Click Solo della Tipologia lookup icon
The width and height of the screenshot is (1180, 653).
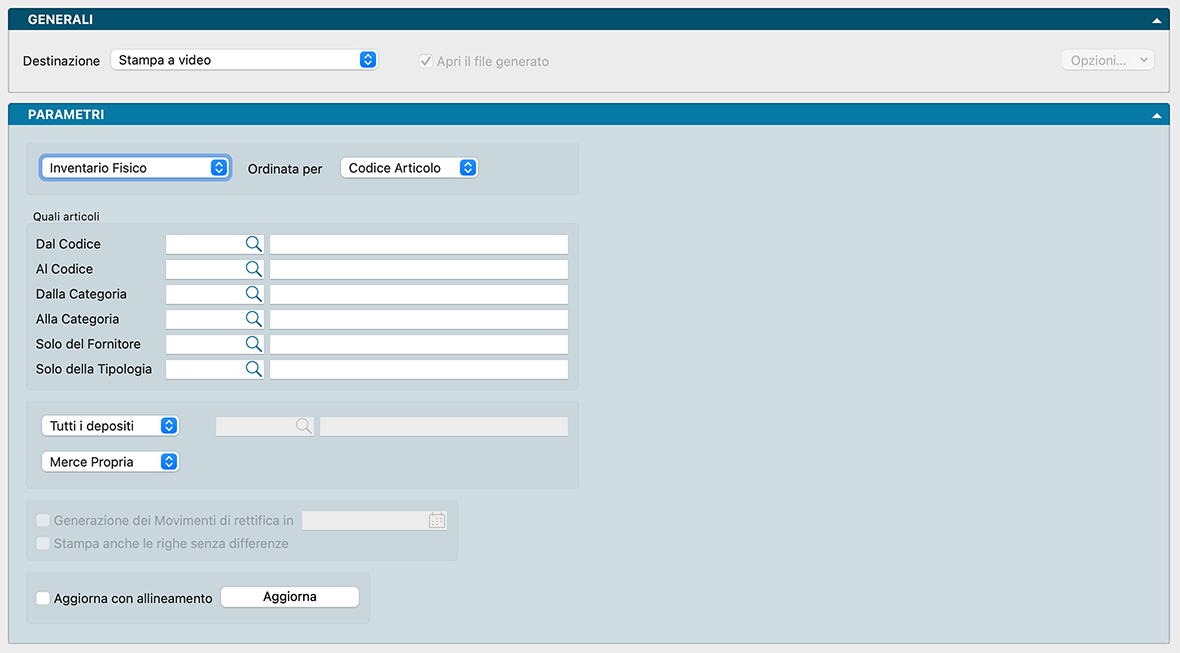[253, 369]
